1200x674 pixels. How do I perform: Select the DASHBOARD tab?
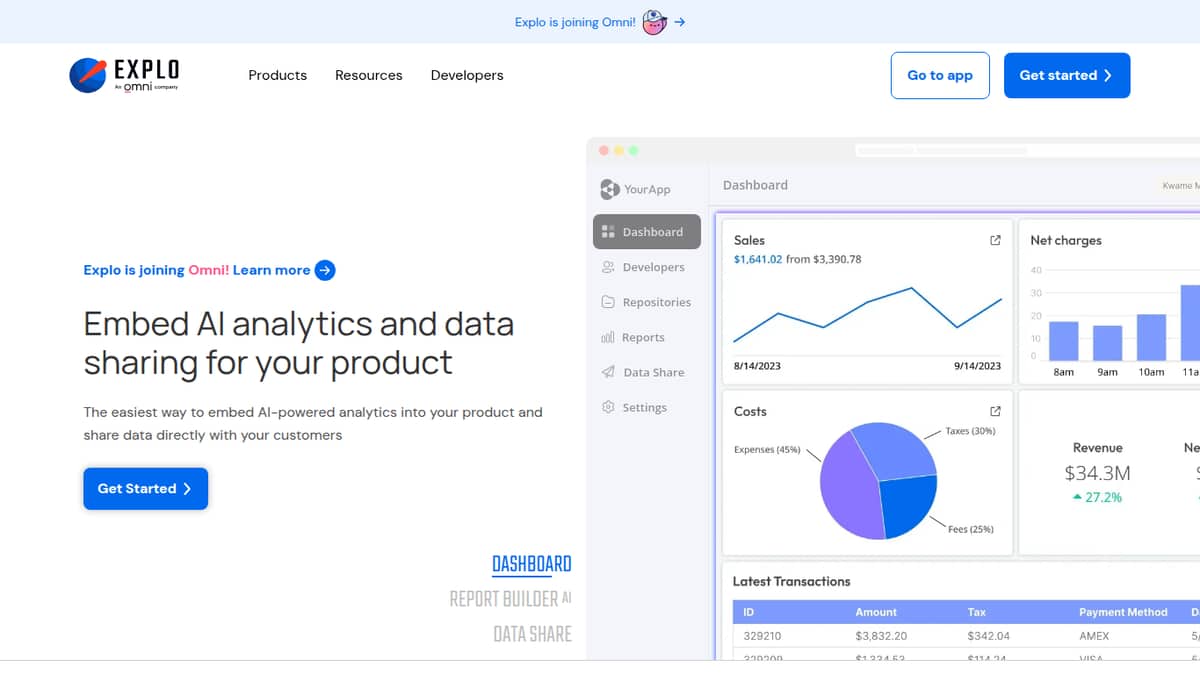[x=532, y=564]
